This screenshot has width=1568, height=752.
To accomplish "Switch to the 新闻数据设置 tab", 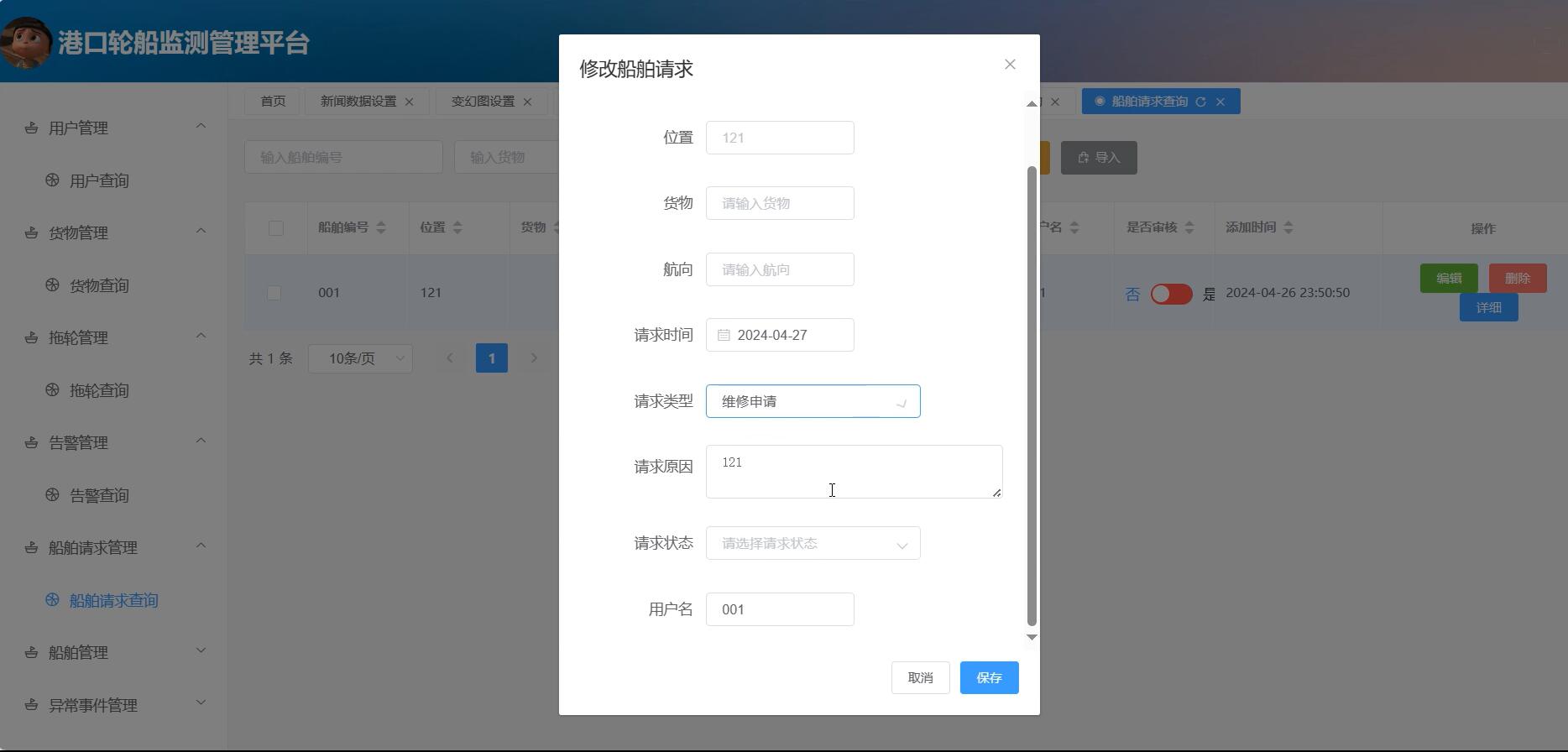I will pyautogui.click(x=358, y=101).
